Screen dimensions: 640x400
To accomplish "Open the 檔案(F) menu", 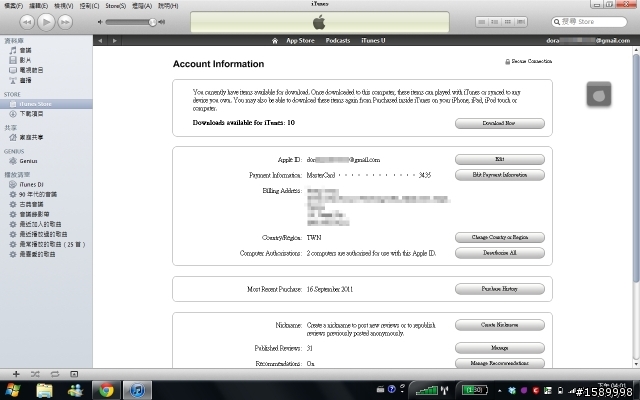I will [x=13, y=6].
